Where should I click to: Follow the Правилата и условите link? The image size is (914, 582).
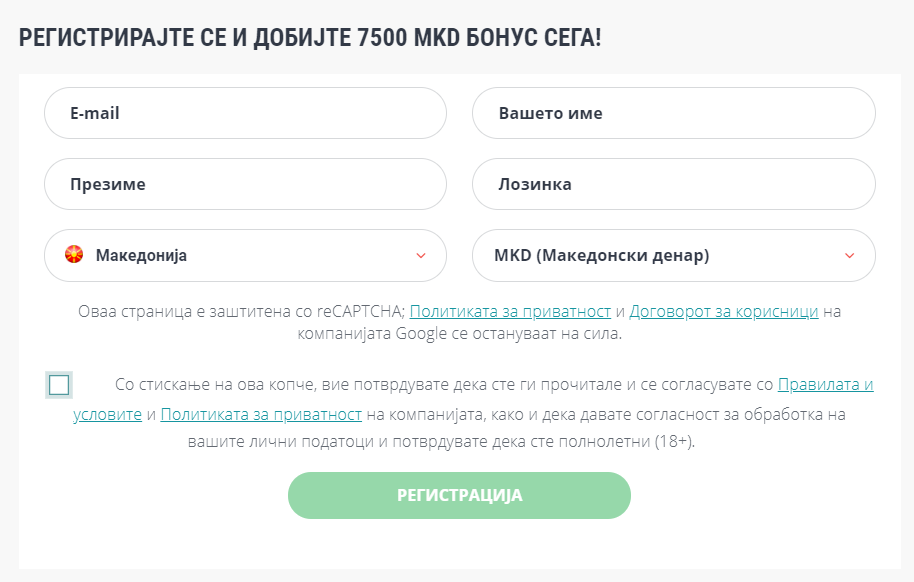[825, 385]
